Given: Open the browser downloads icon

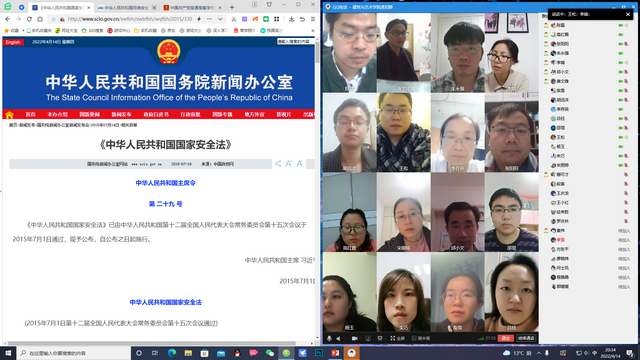Looking at the screenshot, I should pyautogui.click(x=291, y=19).
